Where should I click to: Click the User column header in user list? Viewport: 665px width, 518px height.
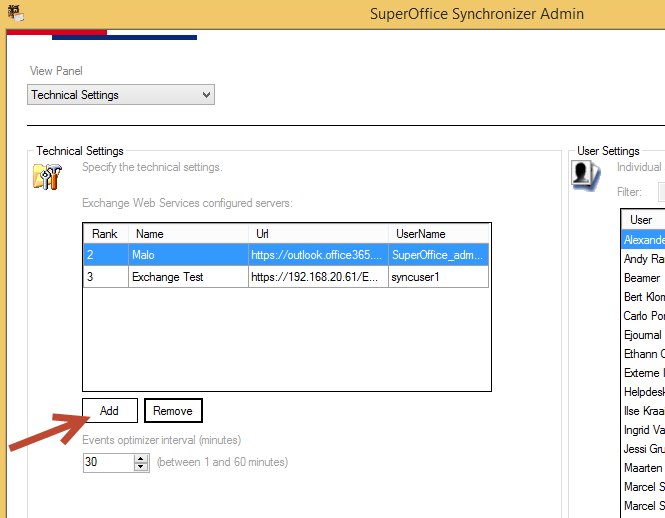643,220
